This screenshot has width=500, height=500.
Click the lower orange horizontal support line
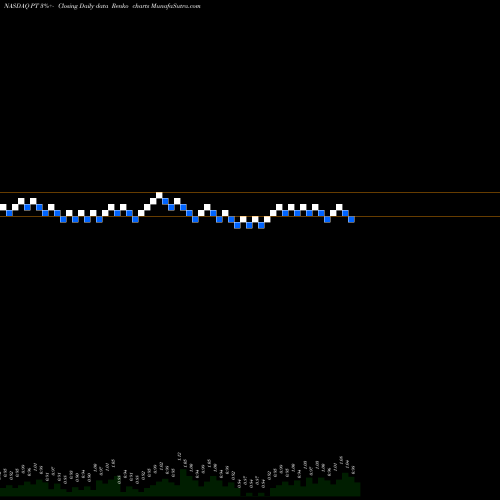pyautogui.click(x=250, y=217)
